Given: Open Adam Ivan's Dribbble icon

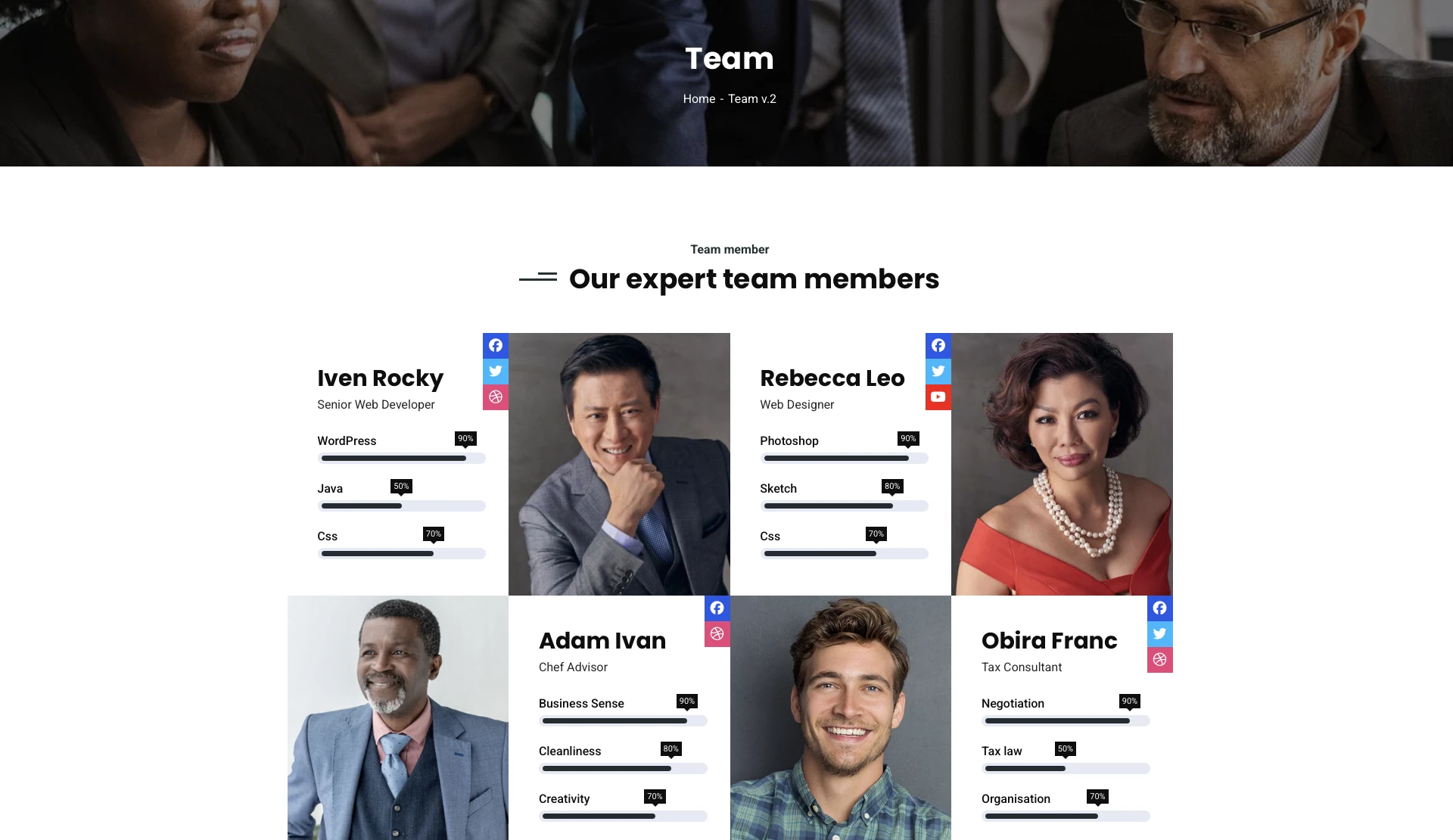Looking at the screenshot, I should 717,634.
